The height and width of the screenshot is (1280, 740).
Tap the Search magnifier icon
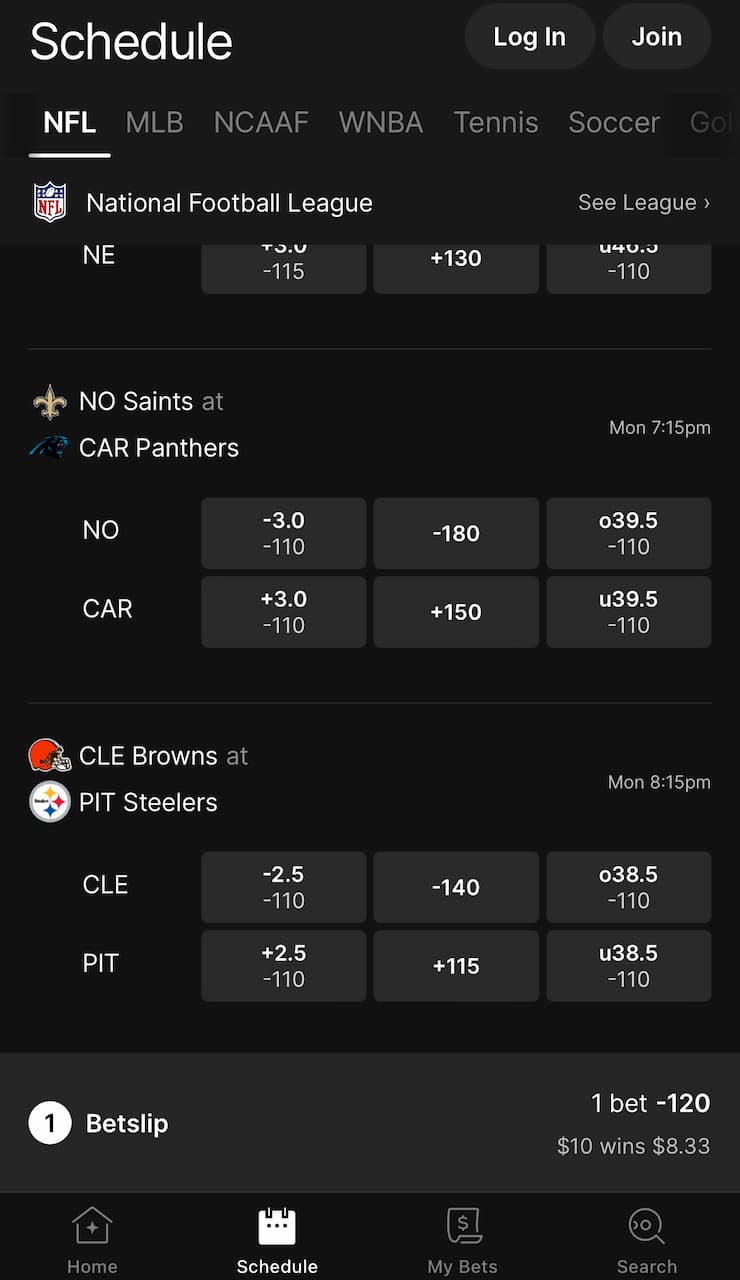[647, 1226]
